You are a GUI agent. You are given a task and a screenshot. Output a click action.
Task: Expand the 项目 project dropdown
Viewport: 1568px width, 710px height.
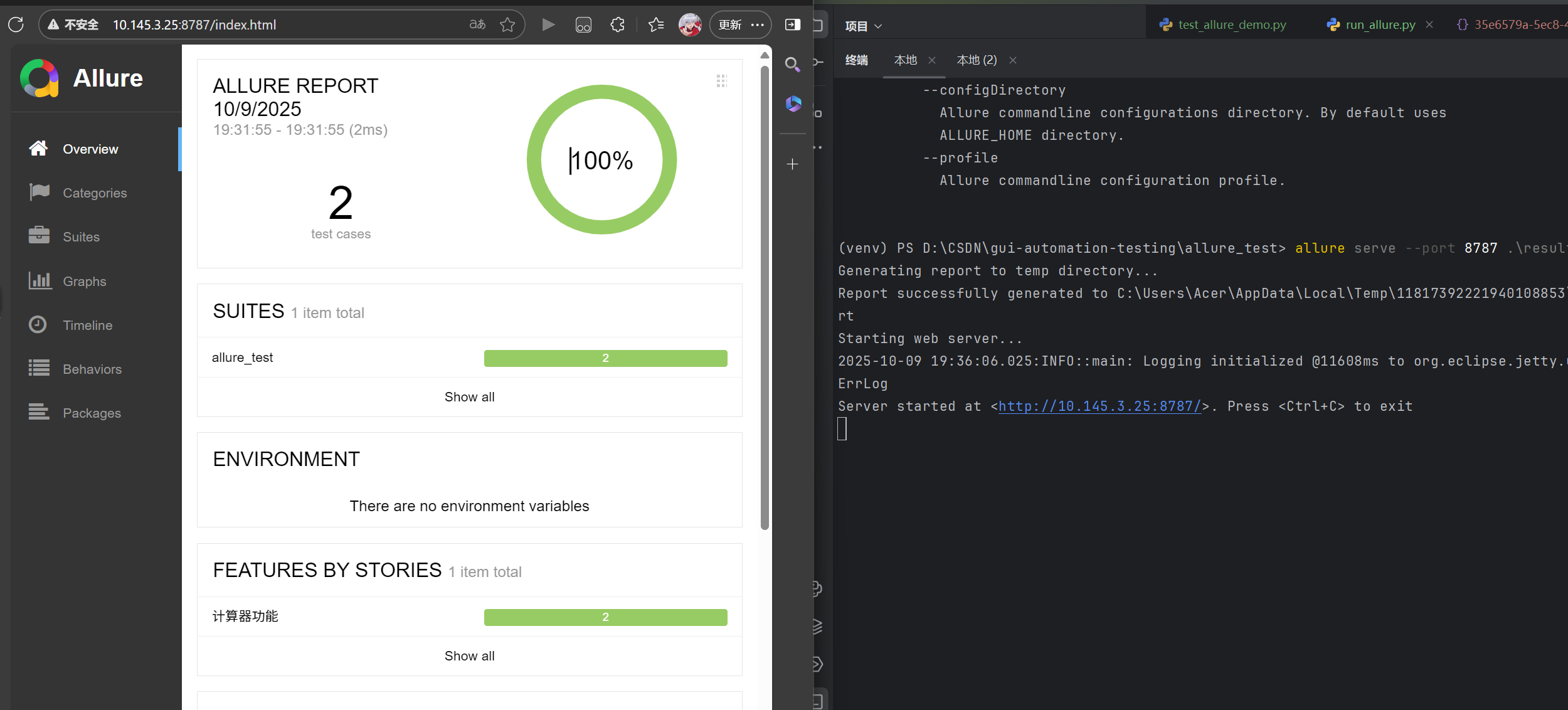coord(863,26)
